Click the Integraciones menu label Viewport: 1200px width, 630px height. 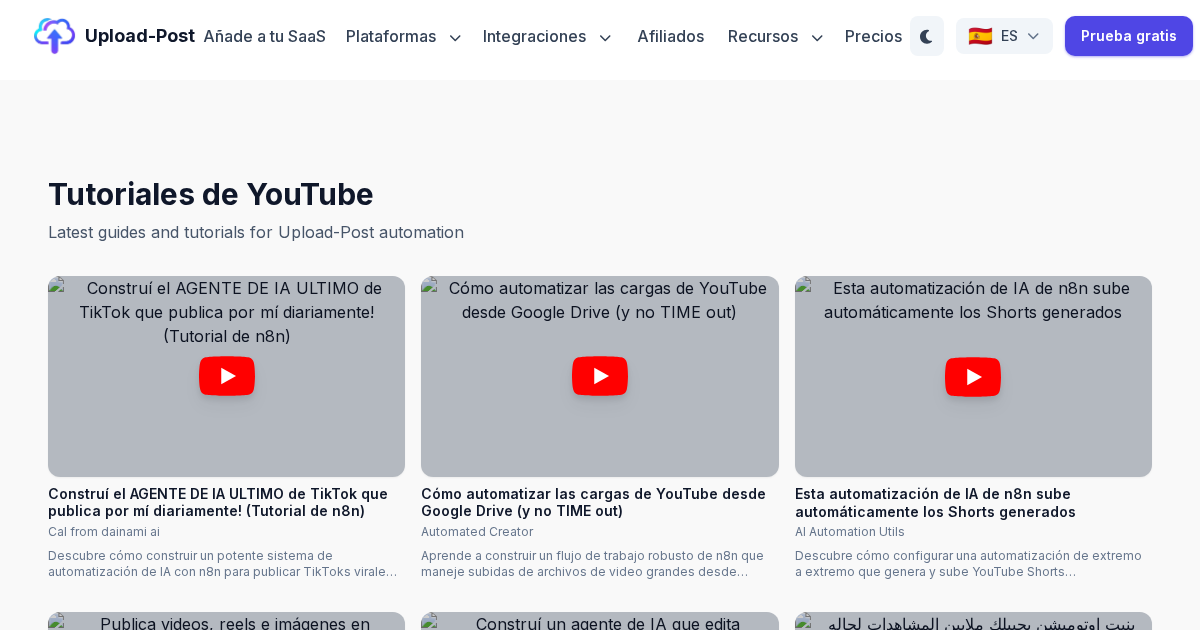tap(534, 36)
